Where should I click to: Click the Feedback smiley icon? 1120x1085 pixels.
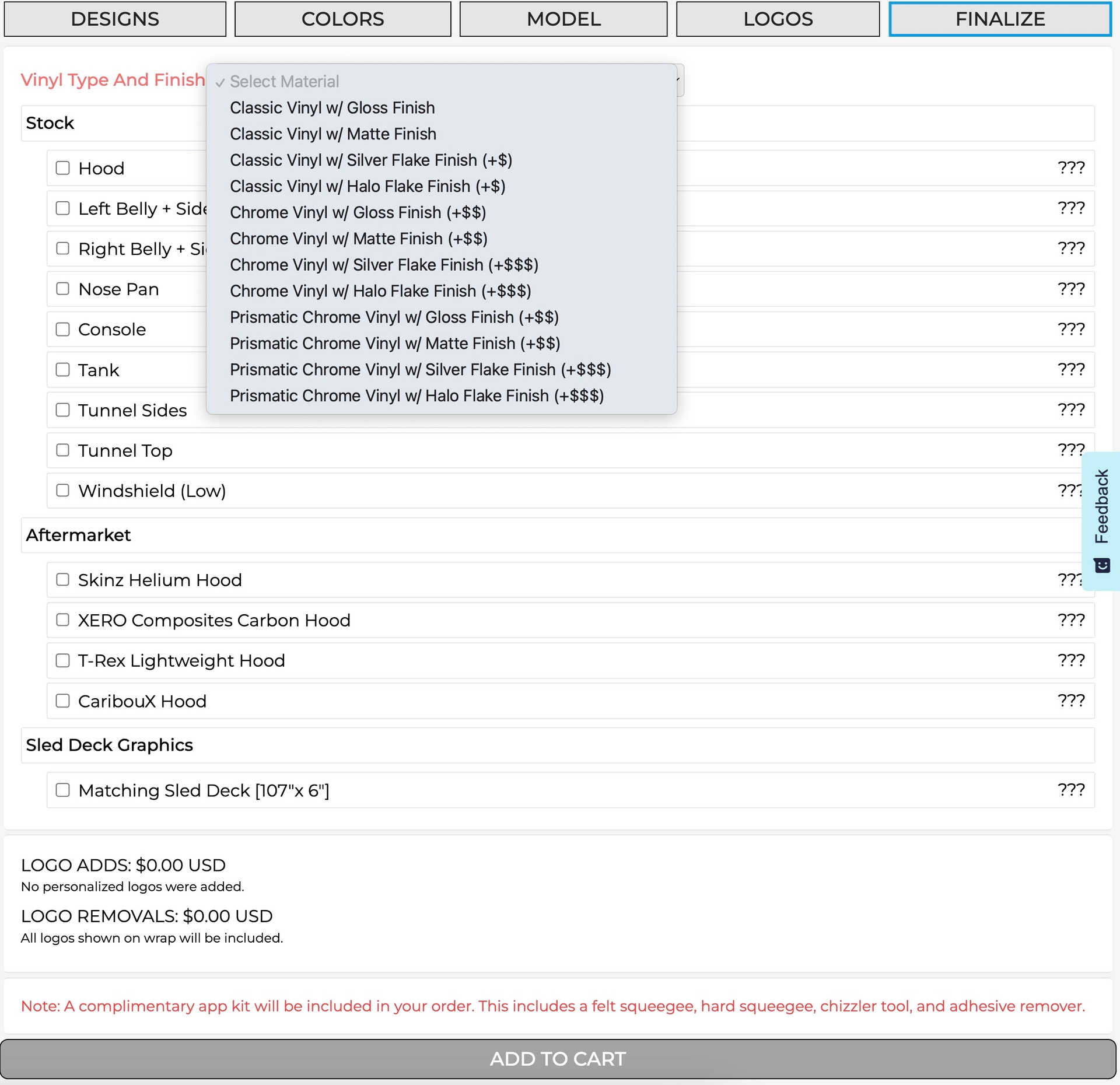pos(1101,565)
